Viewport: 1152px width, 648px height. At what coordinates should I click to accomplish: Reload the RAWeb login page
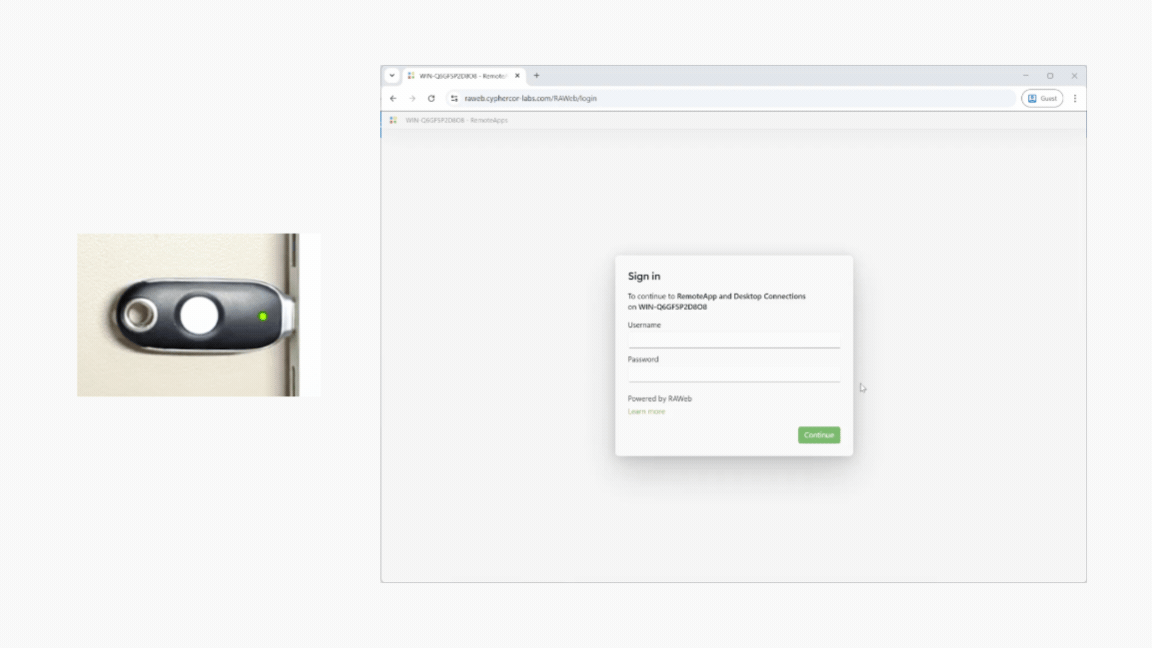pyautogui.click(x=431, y=99)
